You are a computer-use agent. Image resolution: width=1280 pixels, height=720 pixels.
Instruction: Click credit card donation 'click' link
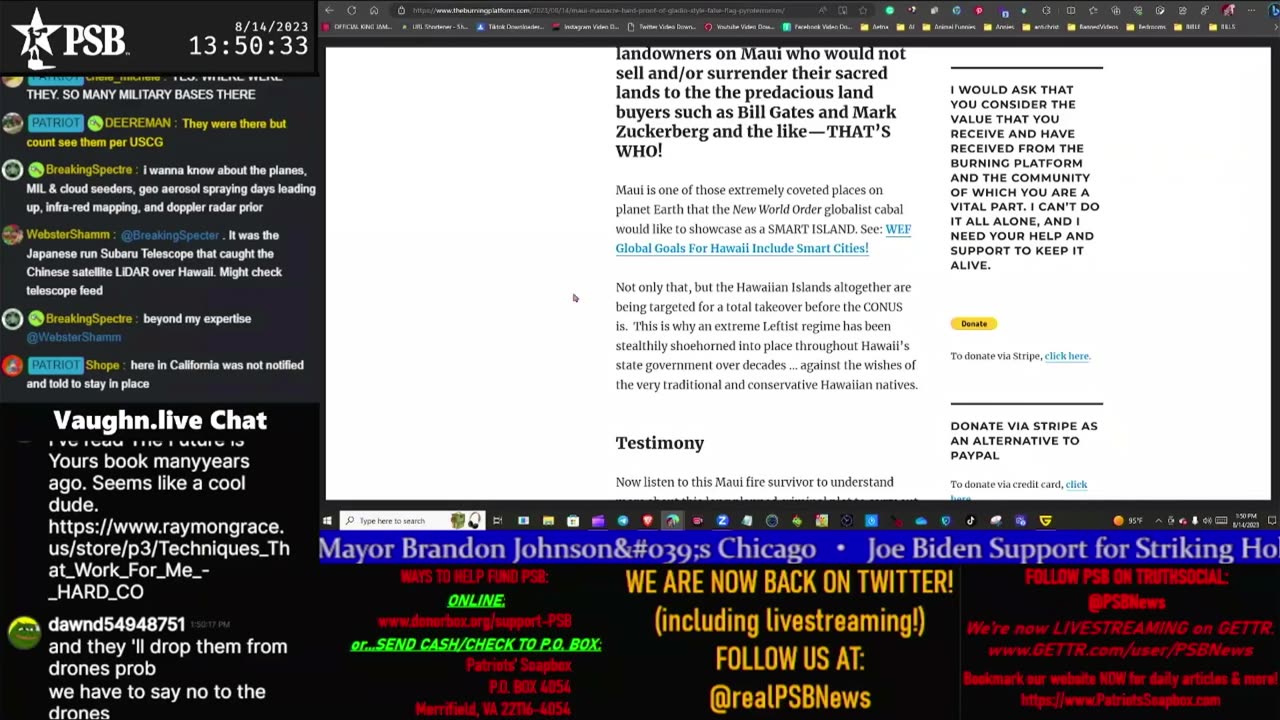pos(1076,484)
